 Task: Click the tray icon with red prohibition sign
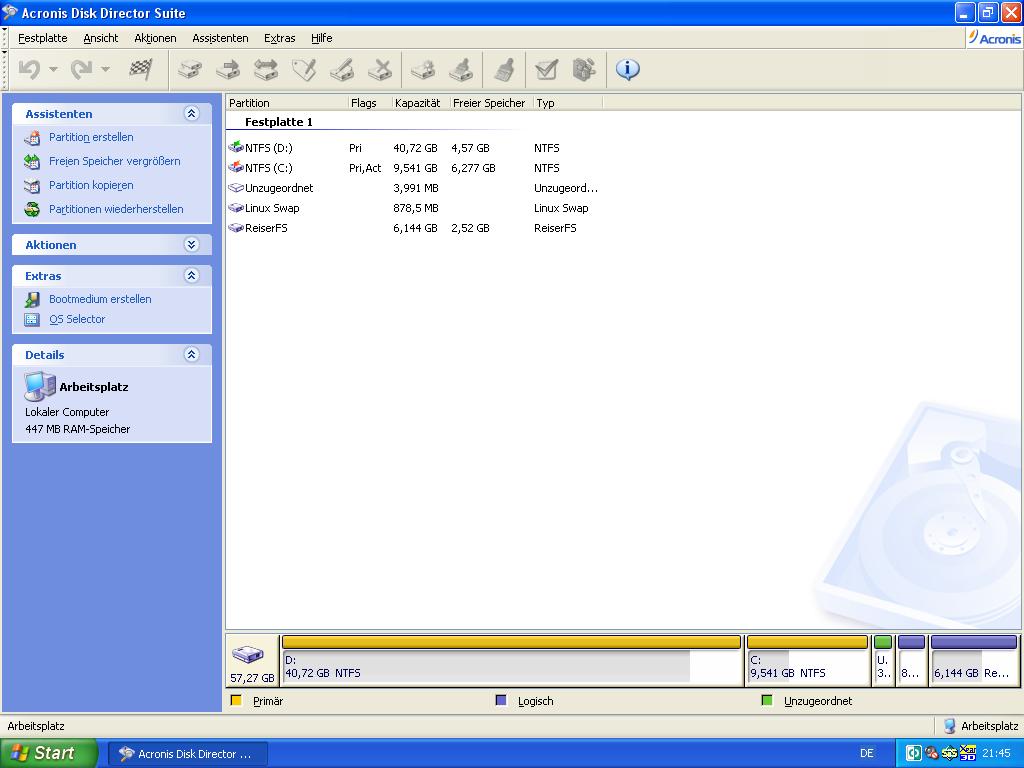(932, 753)
